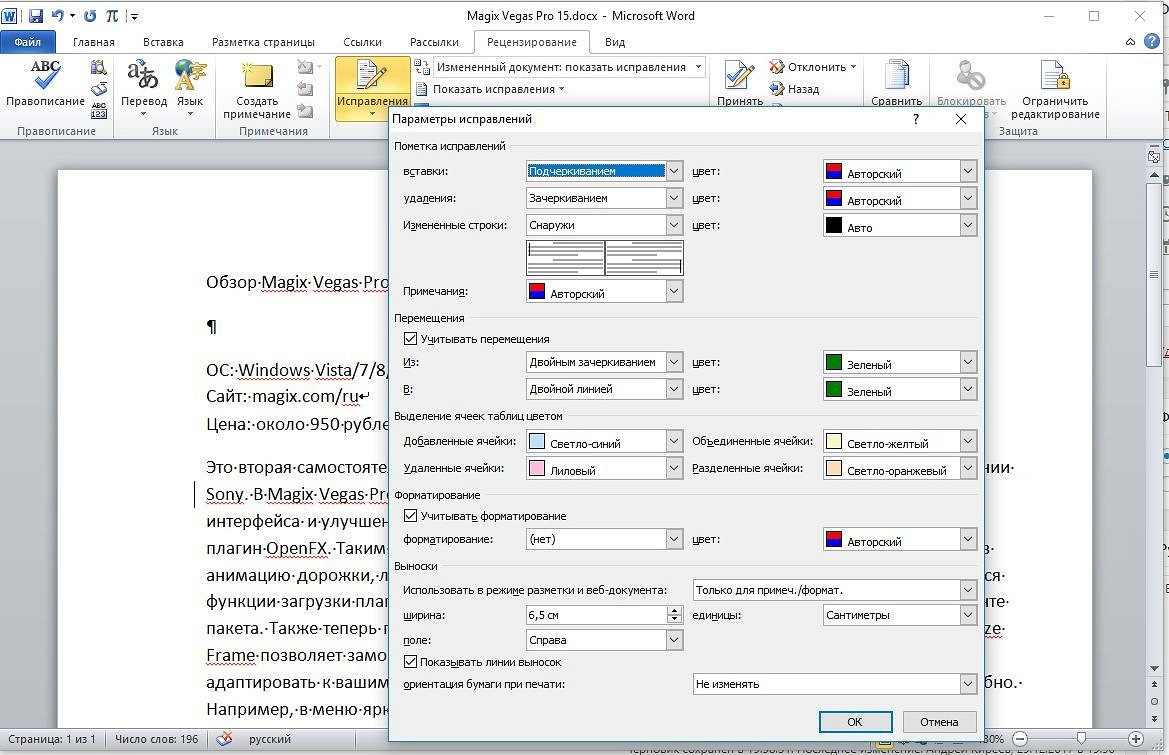Click the Pi equation icon
The image size is (1169, 755).
(112, 15)
